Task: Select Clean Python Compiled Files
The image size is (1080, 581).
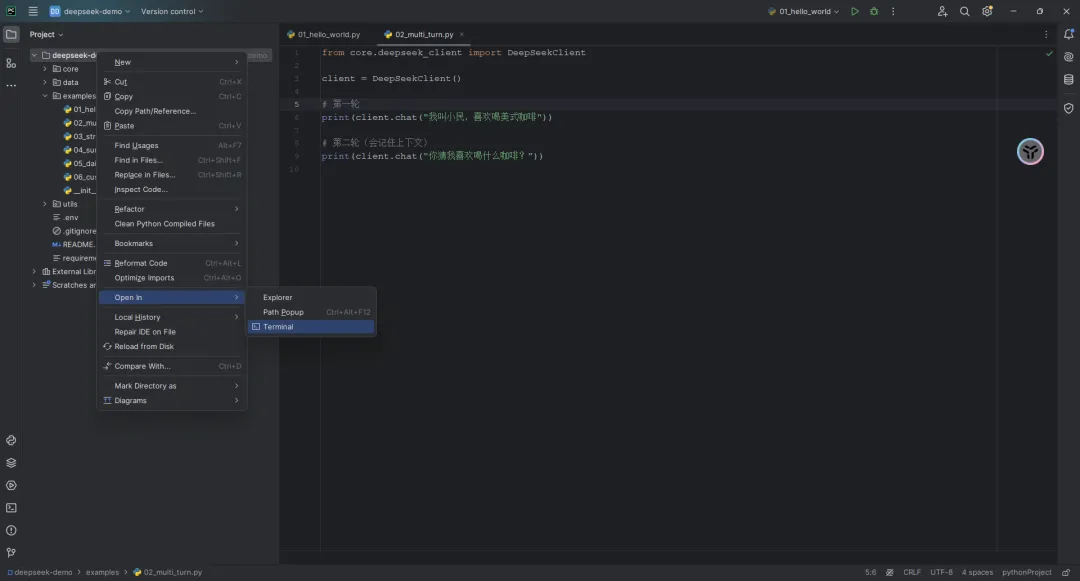Action: (172, 224)
